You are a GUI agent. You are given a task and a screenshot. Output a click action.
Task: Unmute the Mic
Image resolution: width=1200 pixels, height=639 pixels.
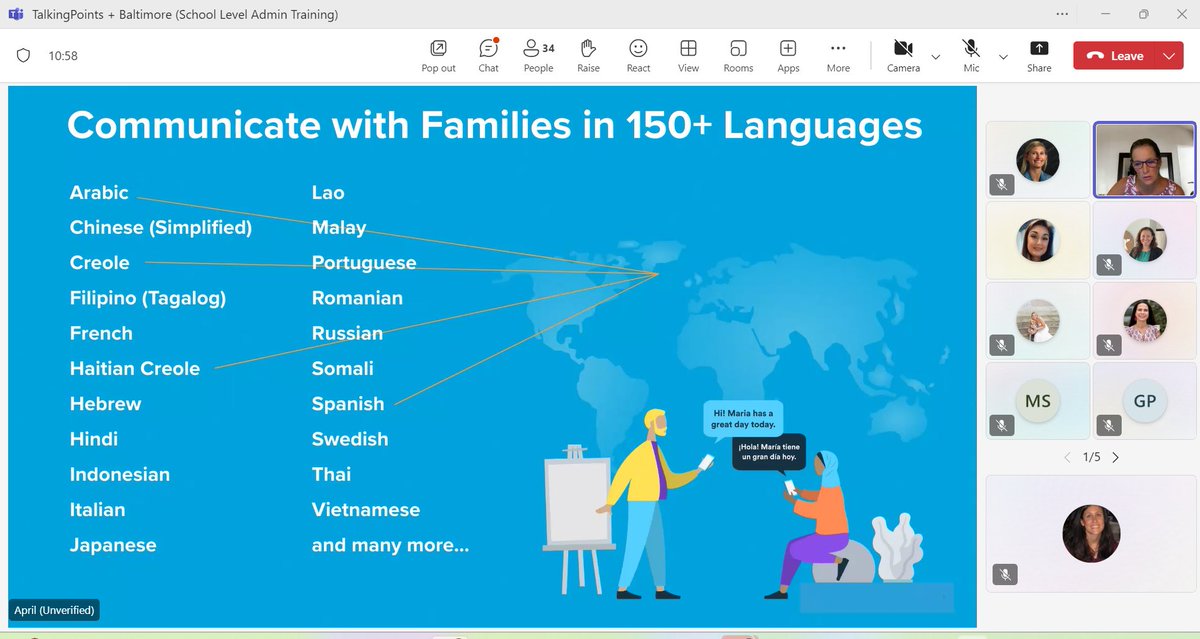pyautogui.click(x=971, y=56)
